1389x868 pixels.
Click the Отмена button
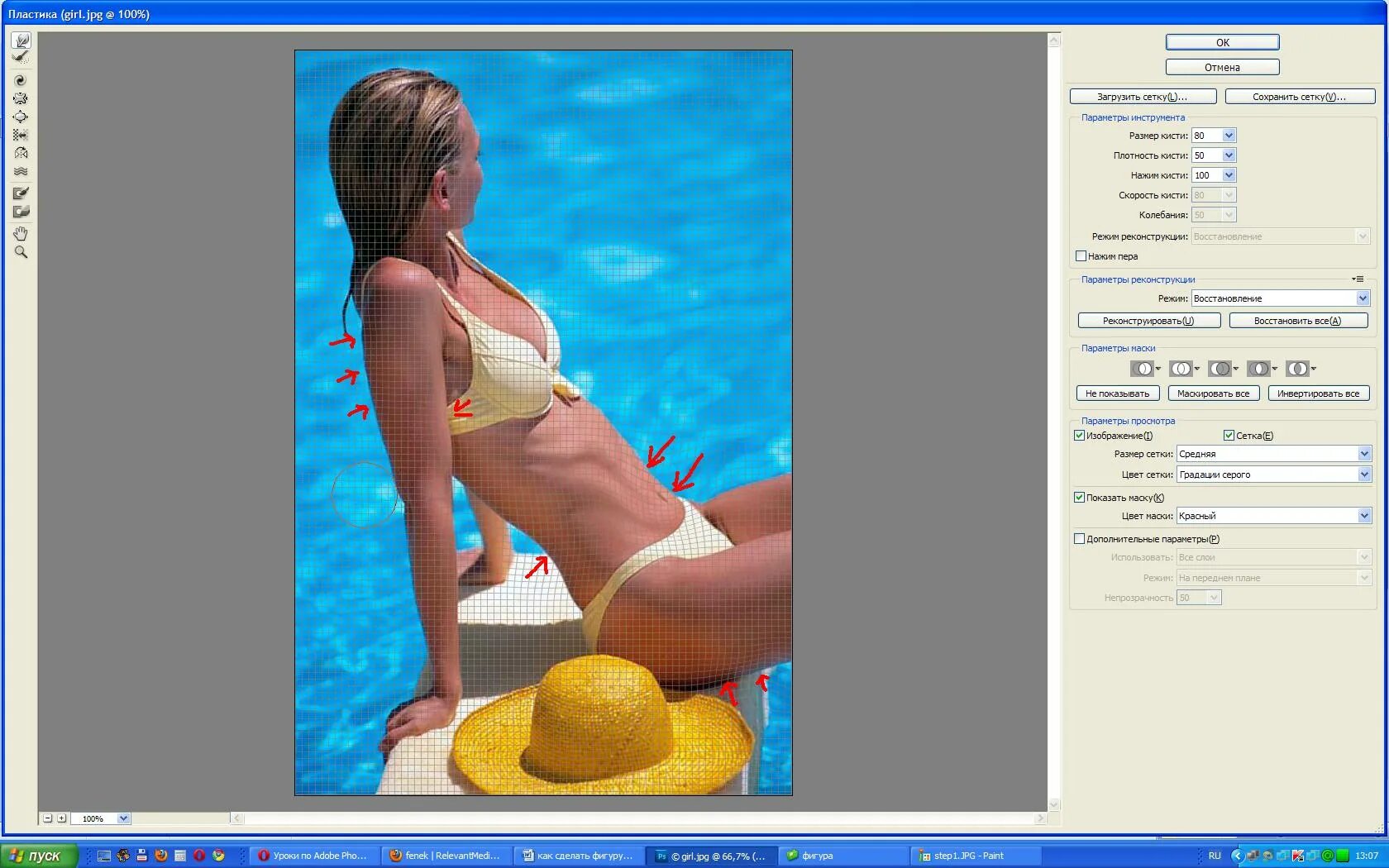click(1222, 67)
